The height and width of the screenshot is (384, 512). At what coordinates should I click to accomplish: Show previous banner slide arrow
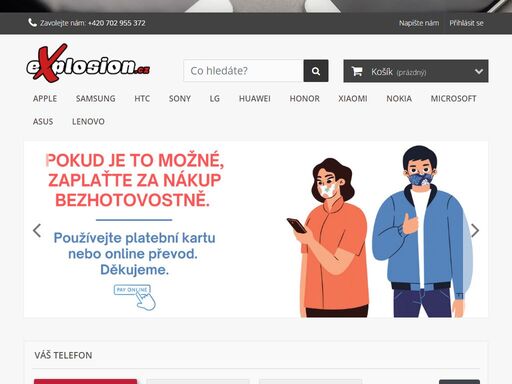coord(37,230)
